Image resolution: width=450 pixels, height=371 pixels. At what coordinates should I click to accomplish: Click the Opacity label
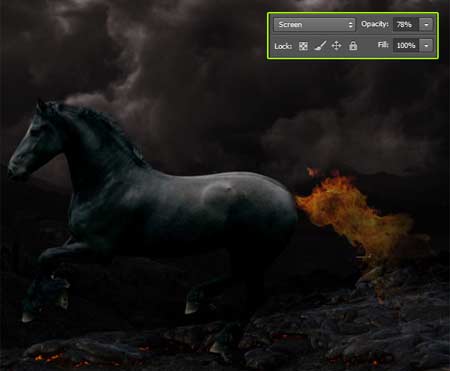(375, 24)
